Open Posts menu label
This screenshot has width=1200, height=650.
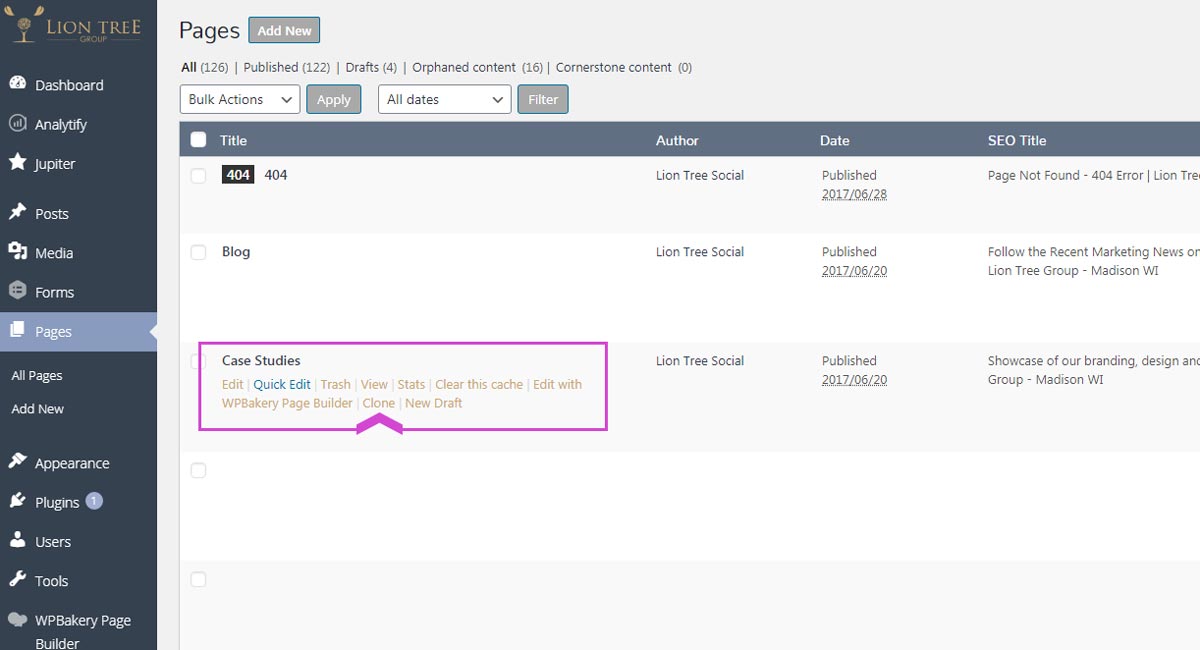[x=52, y=213]
